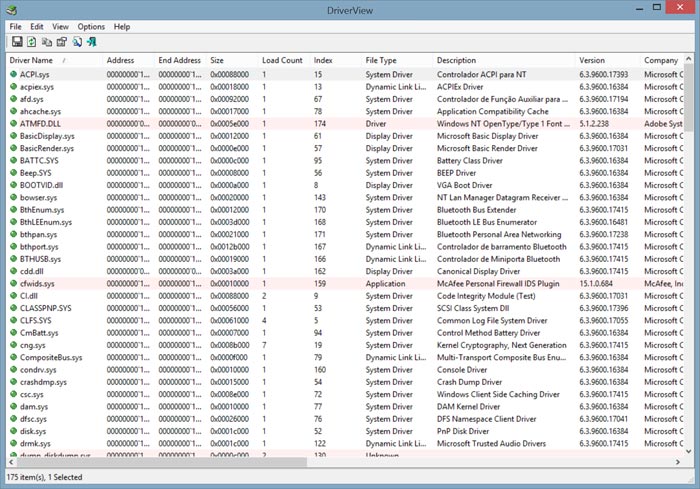Open the File menu

pos(15,26)
